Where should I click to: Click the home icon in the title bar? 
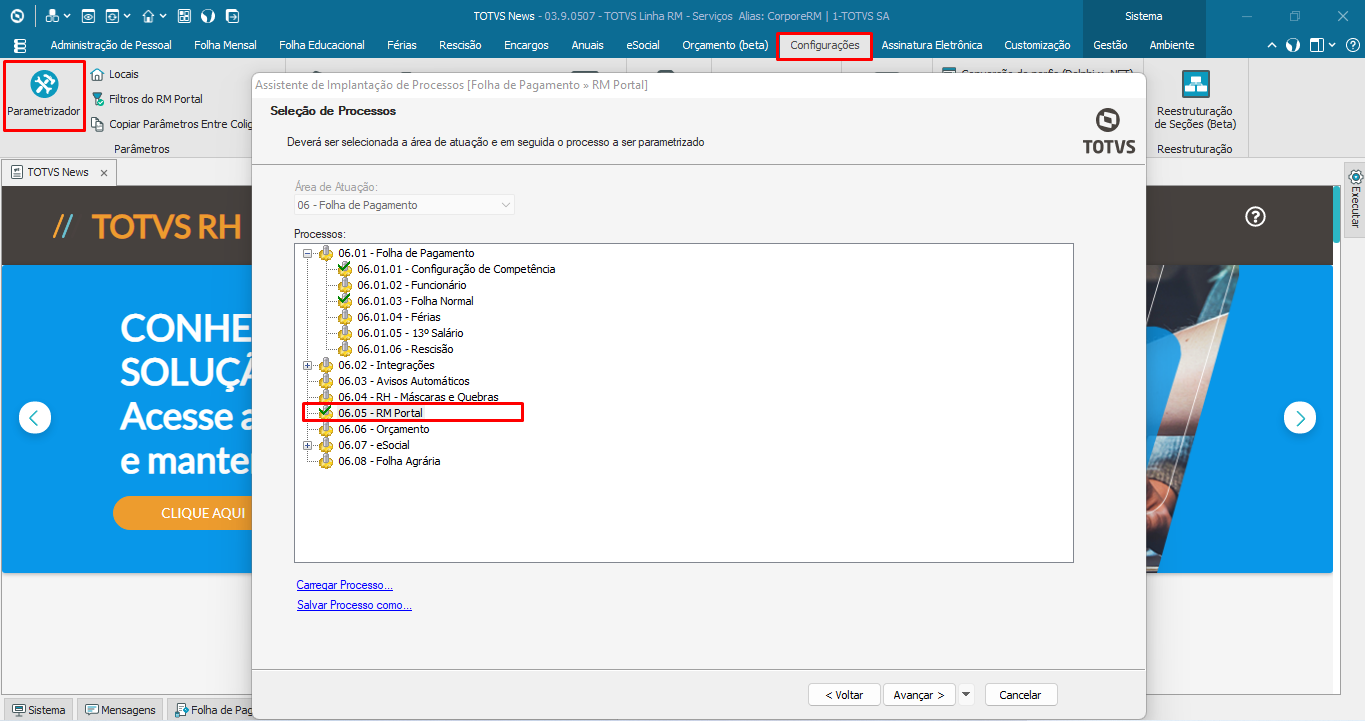tap(148, 16)
